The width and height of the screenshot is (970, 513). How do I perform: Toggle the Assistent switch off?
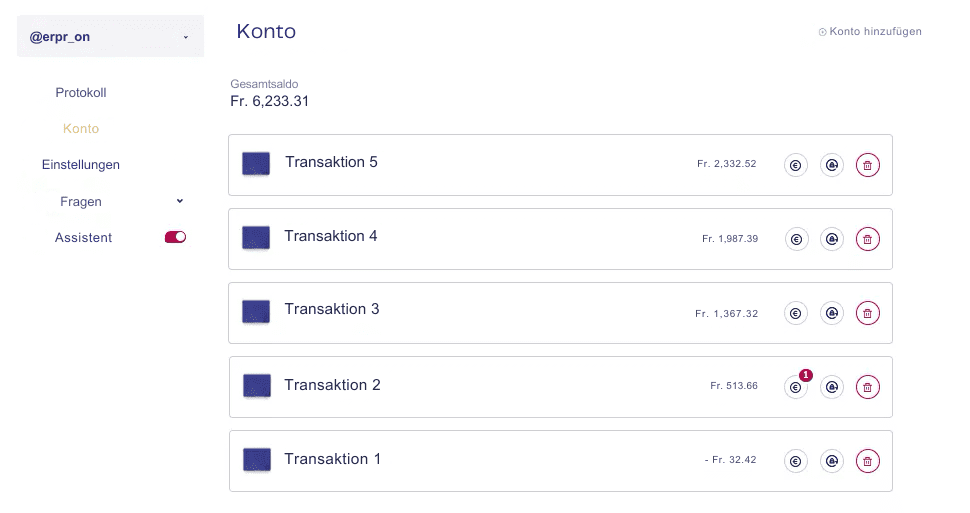tap(175, 237)
